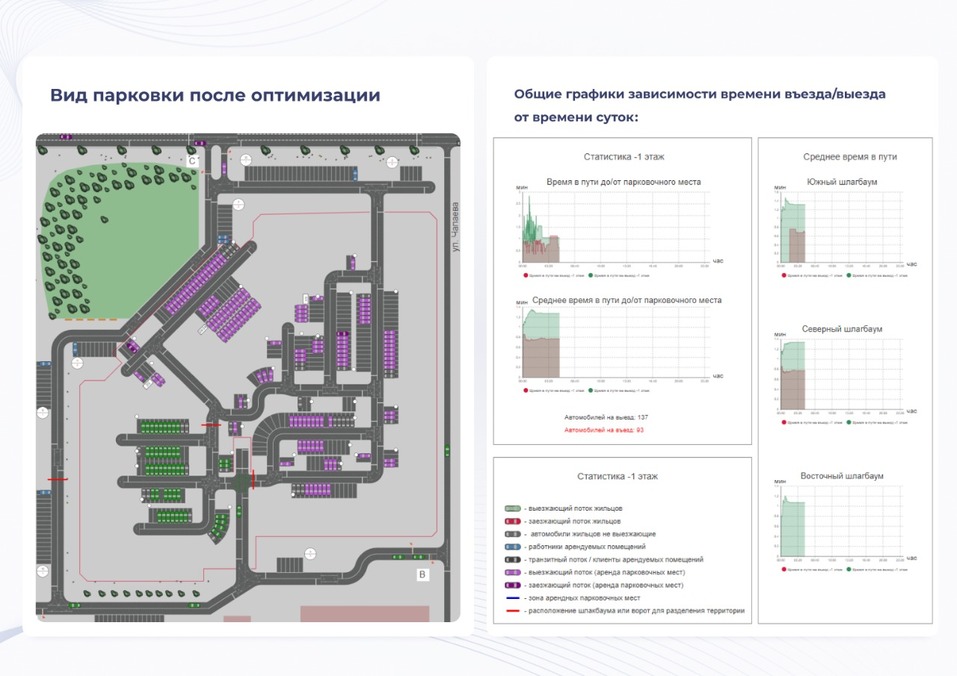This screenshot has width=957, height=676.
Task: Toggle green series in Северный шлагбаум legend
Action: [x=848, y=422]
